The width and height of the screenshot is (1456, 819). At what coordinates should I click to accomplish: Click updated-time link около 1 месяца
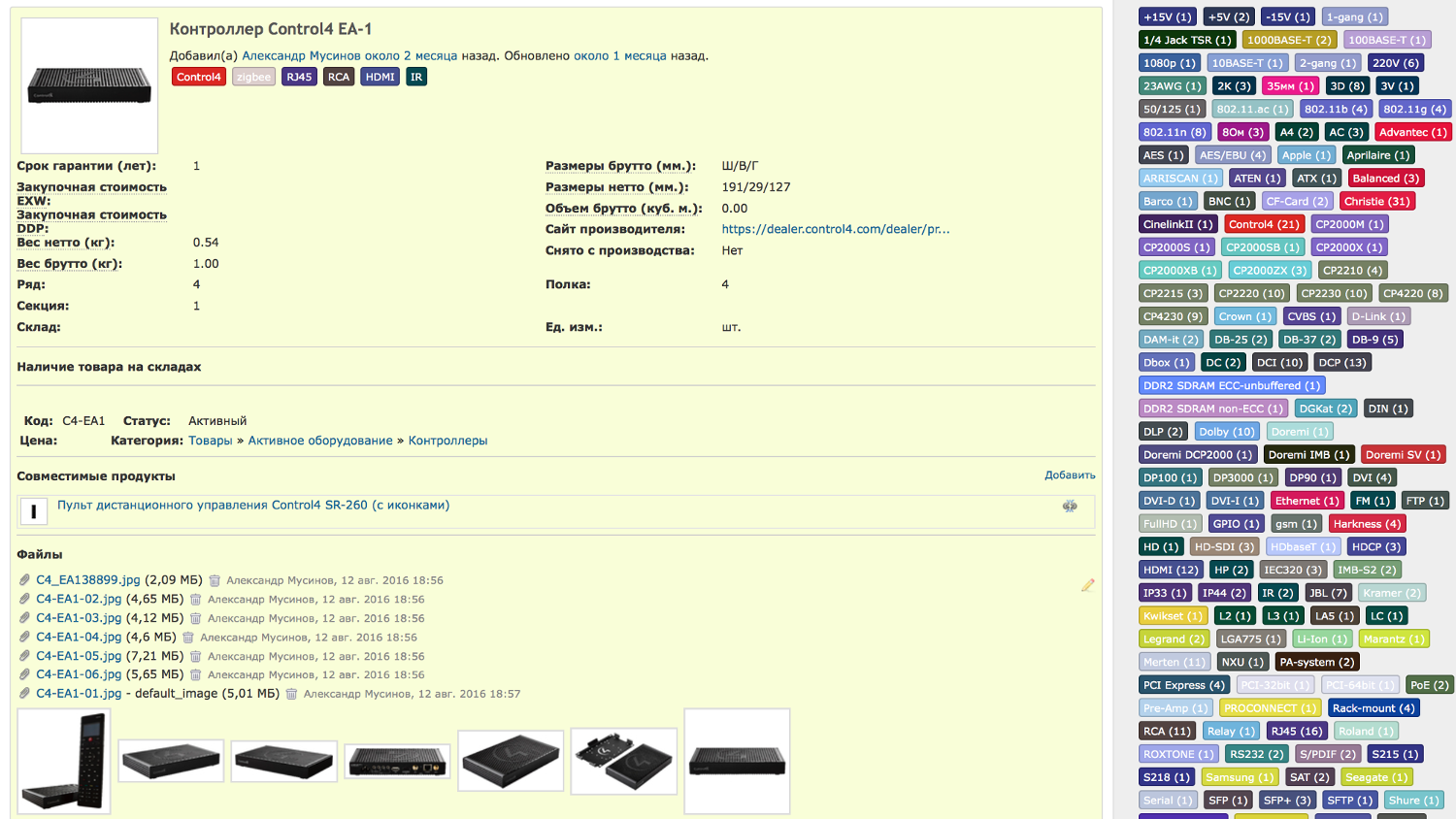620,55
